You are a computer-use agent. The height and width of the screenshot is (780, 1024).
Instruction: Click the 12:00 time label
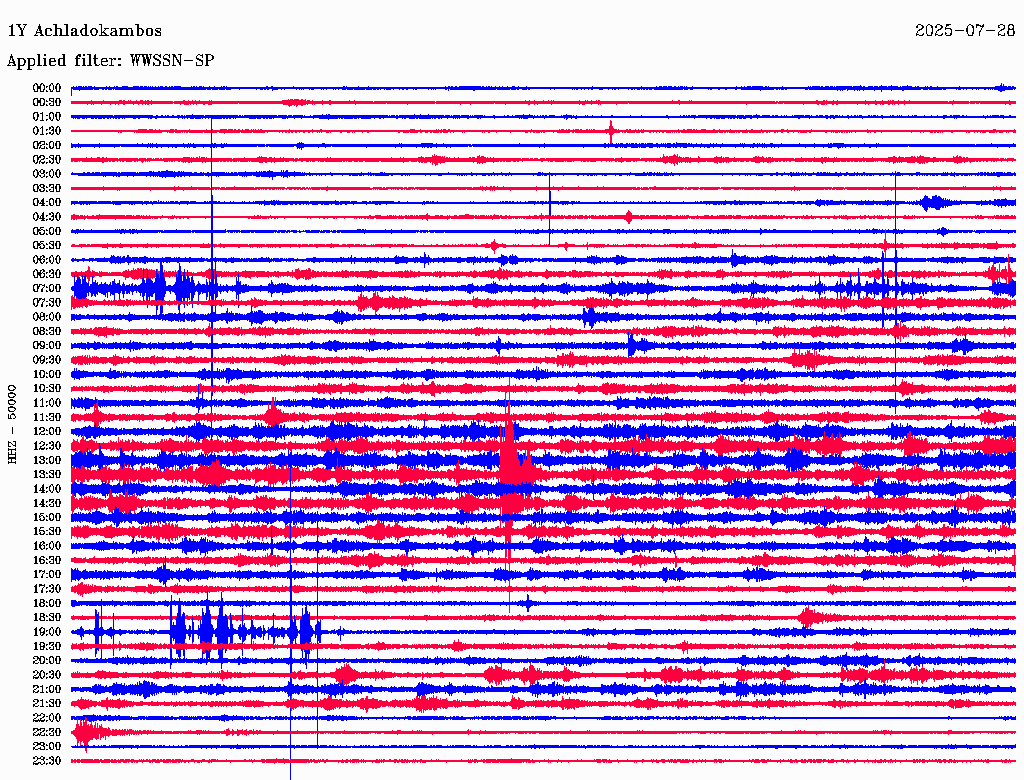click(x=47, y=431)
